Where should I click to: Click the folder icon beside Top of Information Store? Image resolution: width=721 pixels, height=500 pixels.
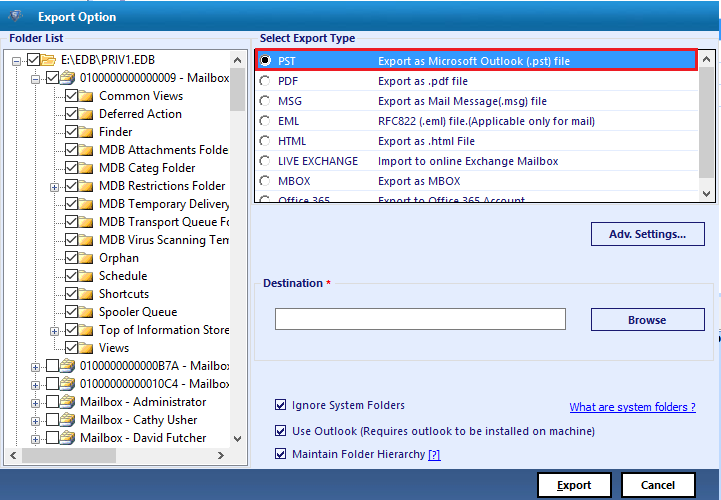pyautogui.click(x=86, y=329)
